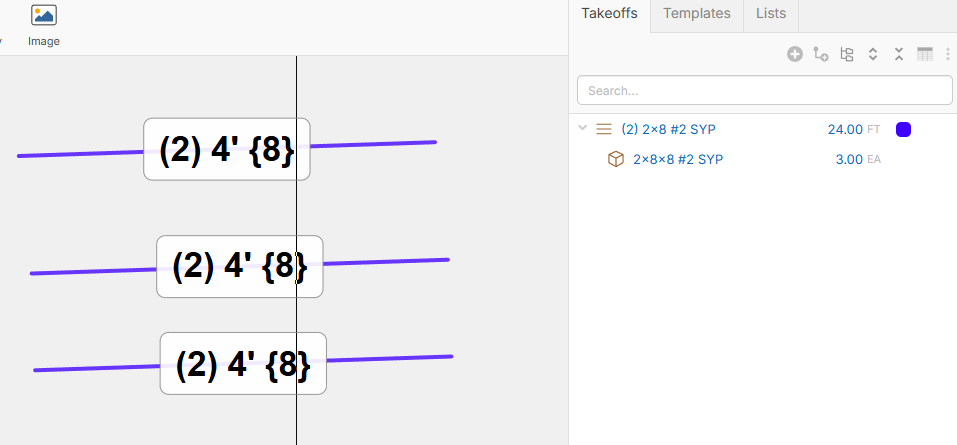Click the add child item icon
Screen dimensions: 957x445
[x=821, y=54]
